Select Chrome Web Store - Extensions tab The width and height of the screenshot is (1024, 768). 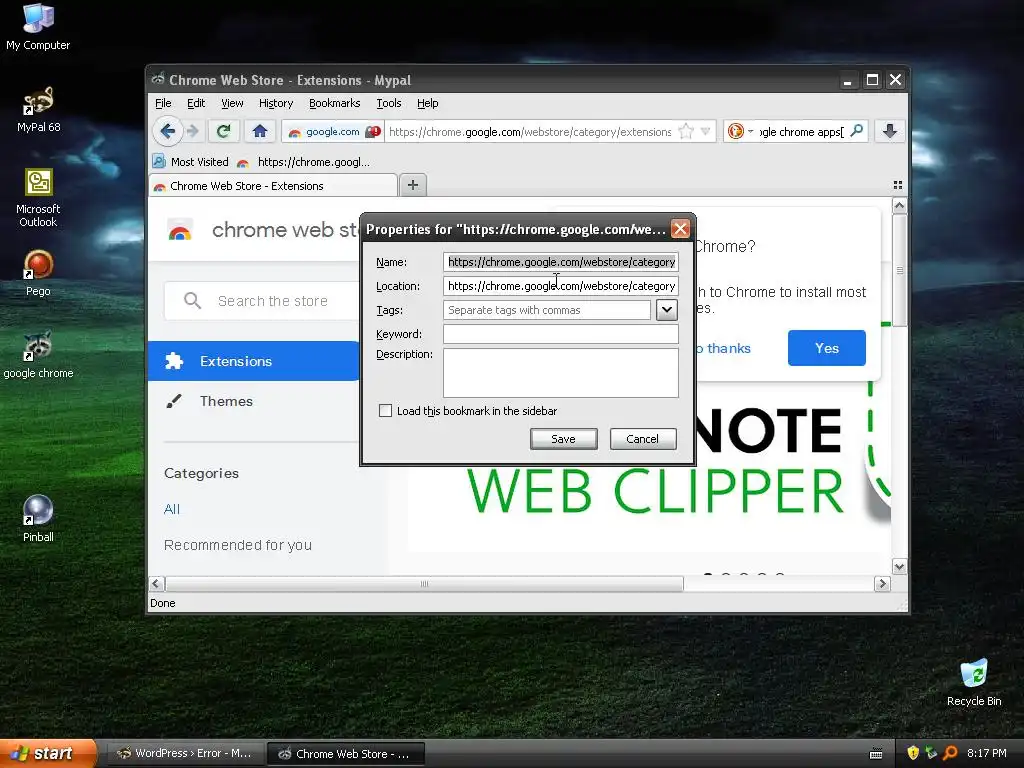pyautogui.click(x=273, y=186)
